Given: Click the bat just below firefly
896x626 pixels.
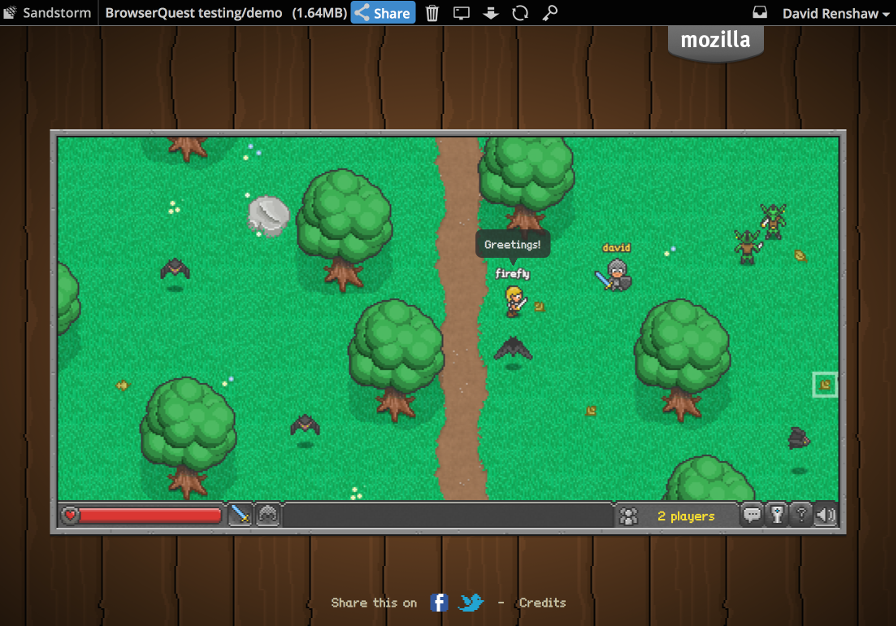Looking at the screenshot, I should [x=513, y=348].
